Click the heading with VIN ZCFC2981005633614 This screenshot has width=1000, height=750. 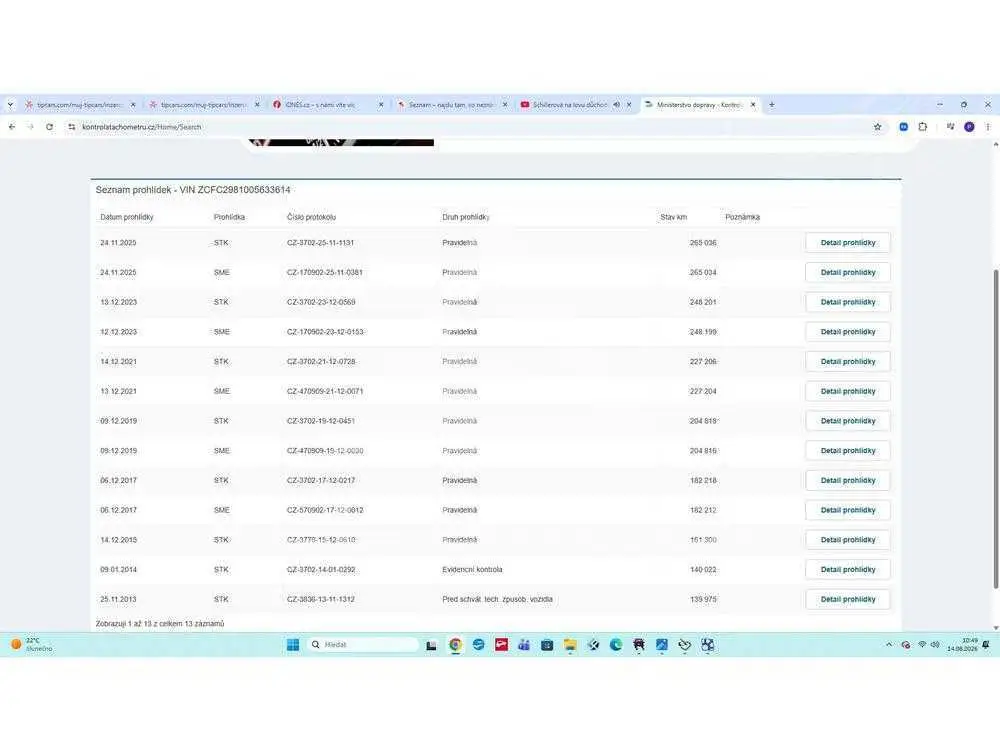coord(193,190)
